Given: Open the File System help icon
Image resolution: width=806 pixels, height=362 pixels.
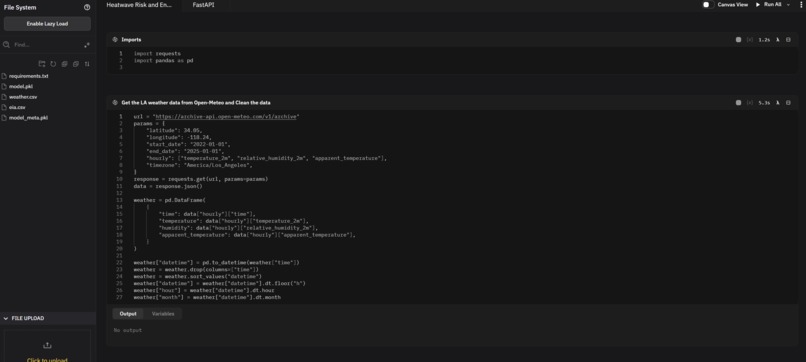Looking at the screenshot, I should 87,7.
